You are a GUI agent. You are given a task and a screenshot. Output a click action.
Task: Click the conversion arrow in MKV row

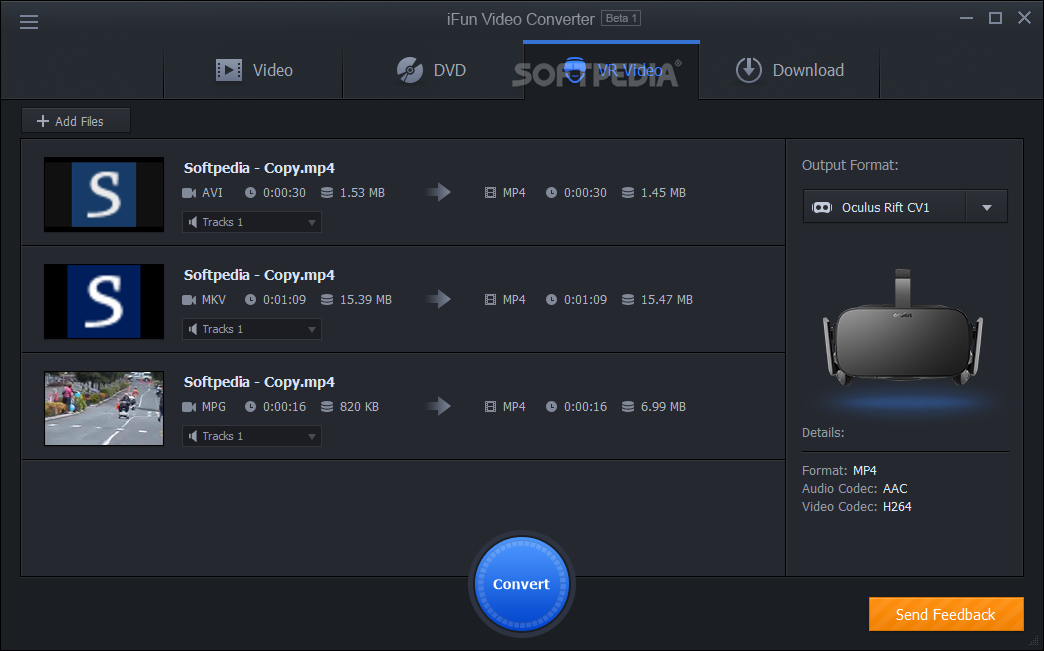(439, 300)
